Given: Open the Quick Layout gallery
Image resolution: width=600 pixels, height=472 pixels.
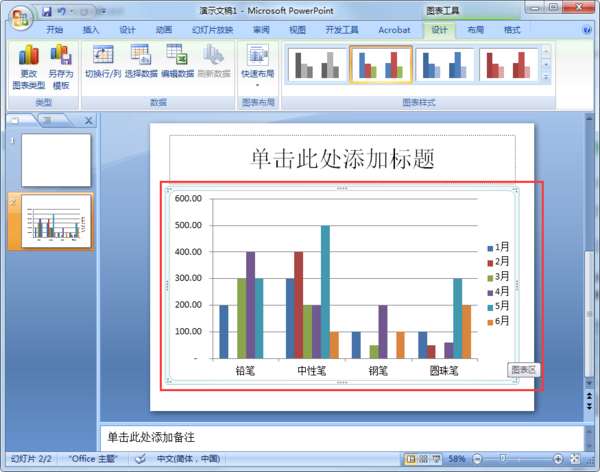Looking at the screenshot, I should point(258,65).
